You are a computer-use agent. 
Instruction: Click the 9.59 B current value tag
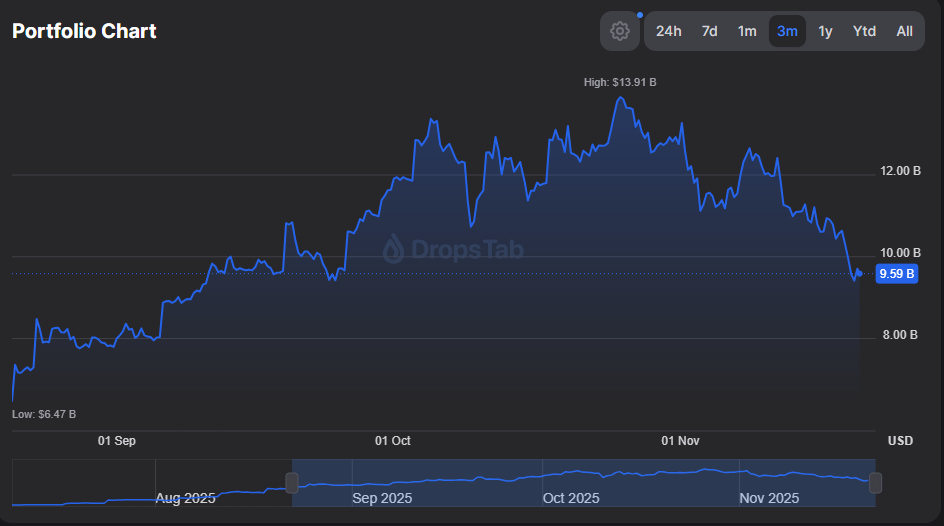(x=897, y=273)
